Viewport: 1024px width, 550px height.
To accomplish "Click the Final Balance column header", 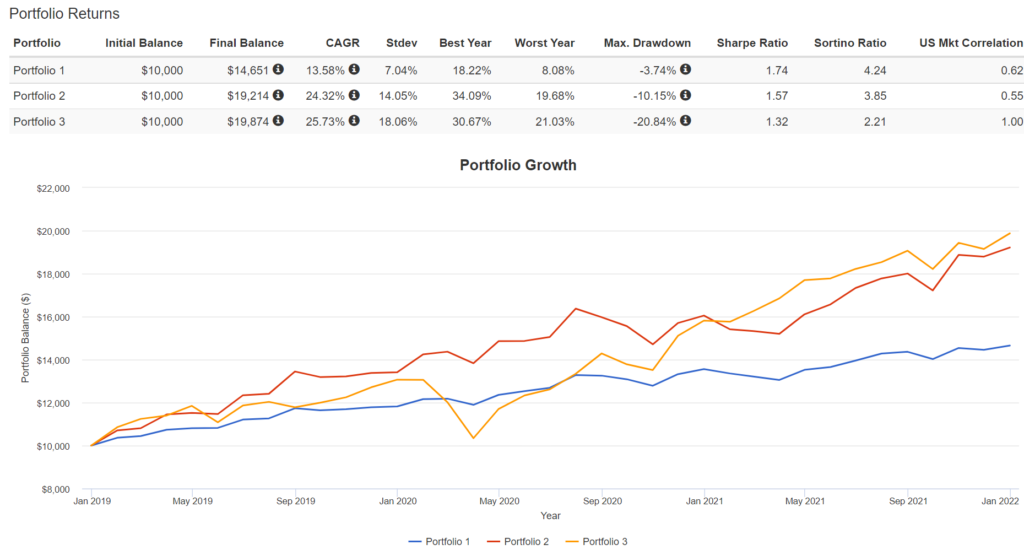I will coord(246,44).
